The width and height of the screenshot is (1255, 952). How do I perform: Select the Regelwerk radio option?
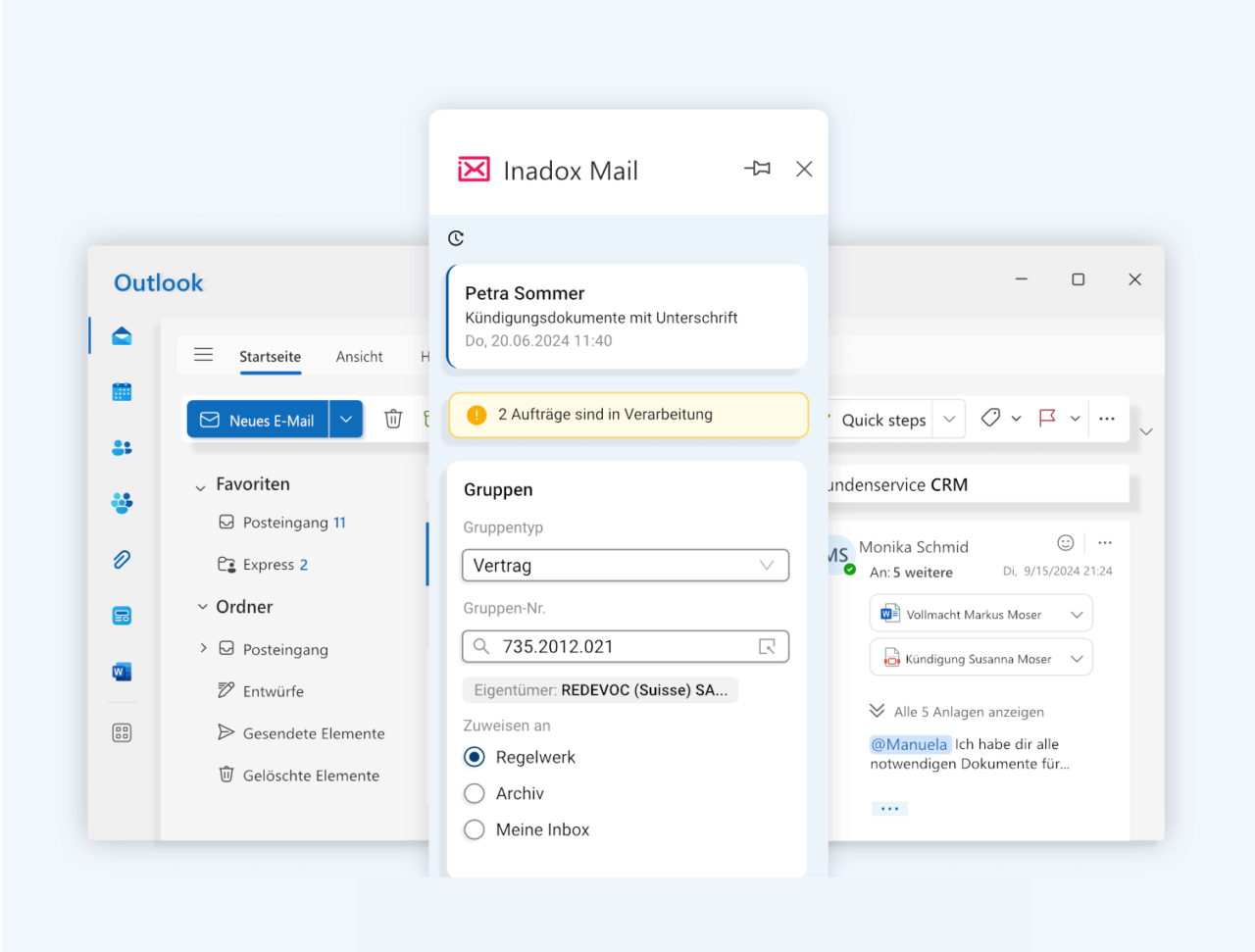(x=475, y=757)
